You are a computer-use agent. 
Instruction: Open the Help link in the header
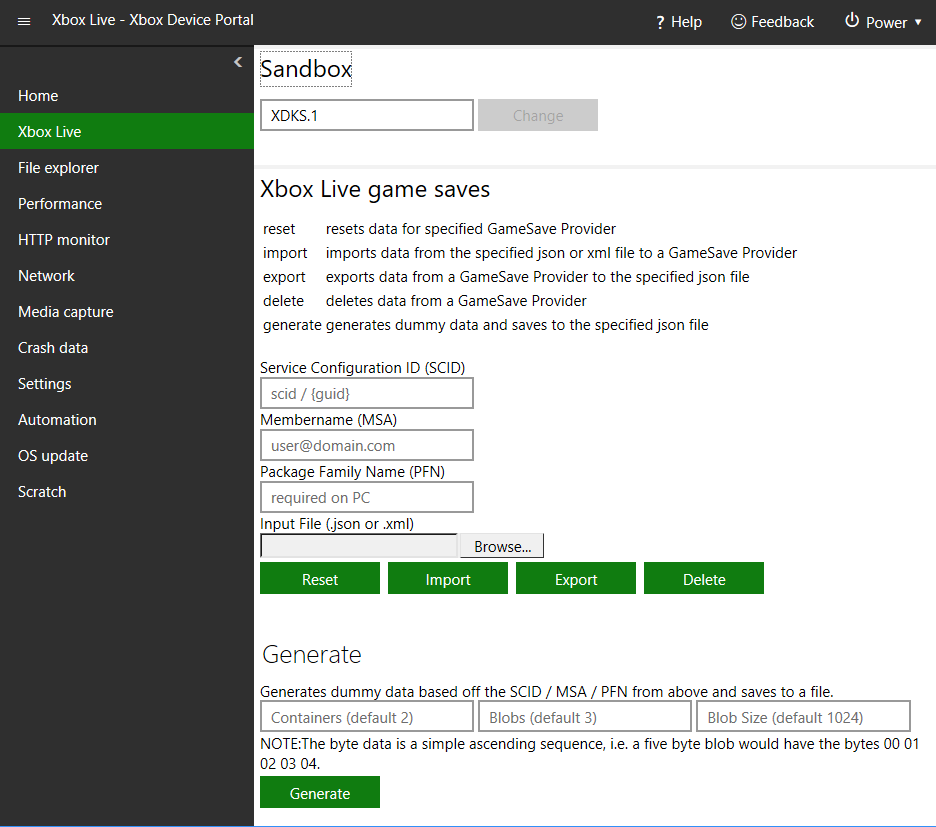(679, 22)
